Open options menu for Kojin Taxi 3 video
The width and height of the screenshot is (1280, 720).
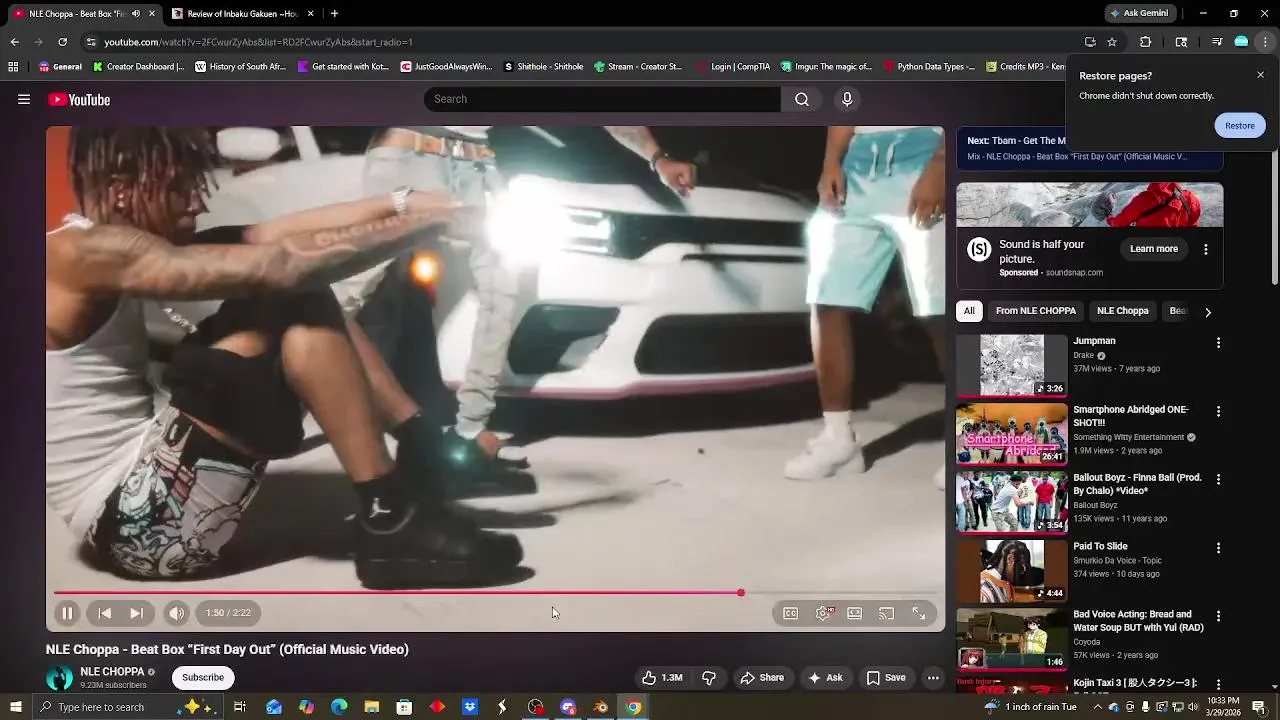pos(1218,684)
